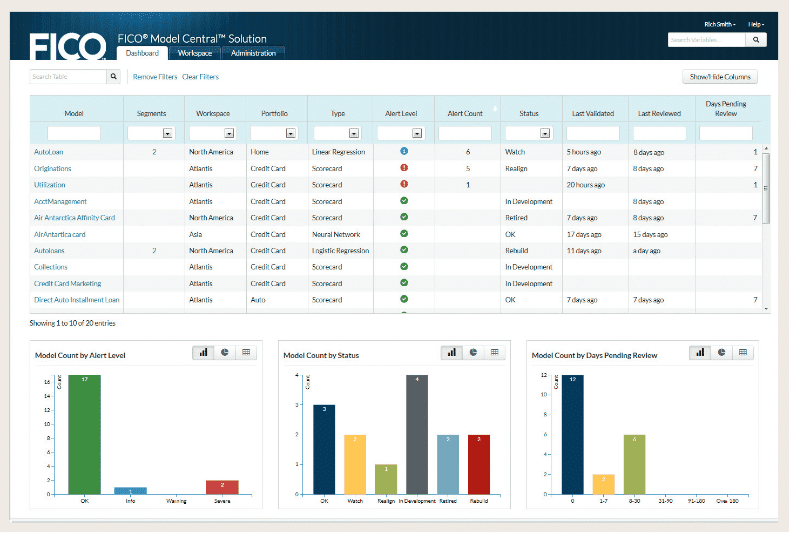The height and width of the screenshot is (542, 789).
Task: Click the Last Validated filter text box
Action: pyautogui.click(x=593, y=133)
